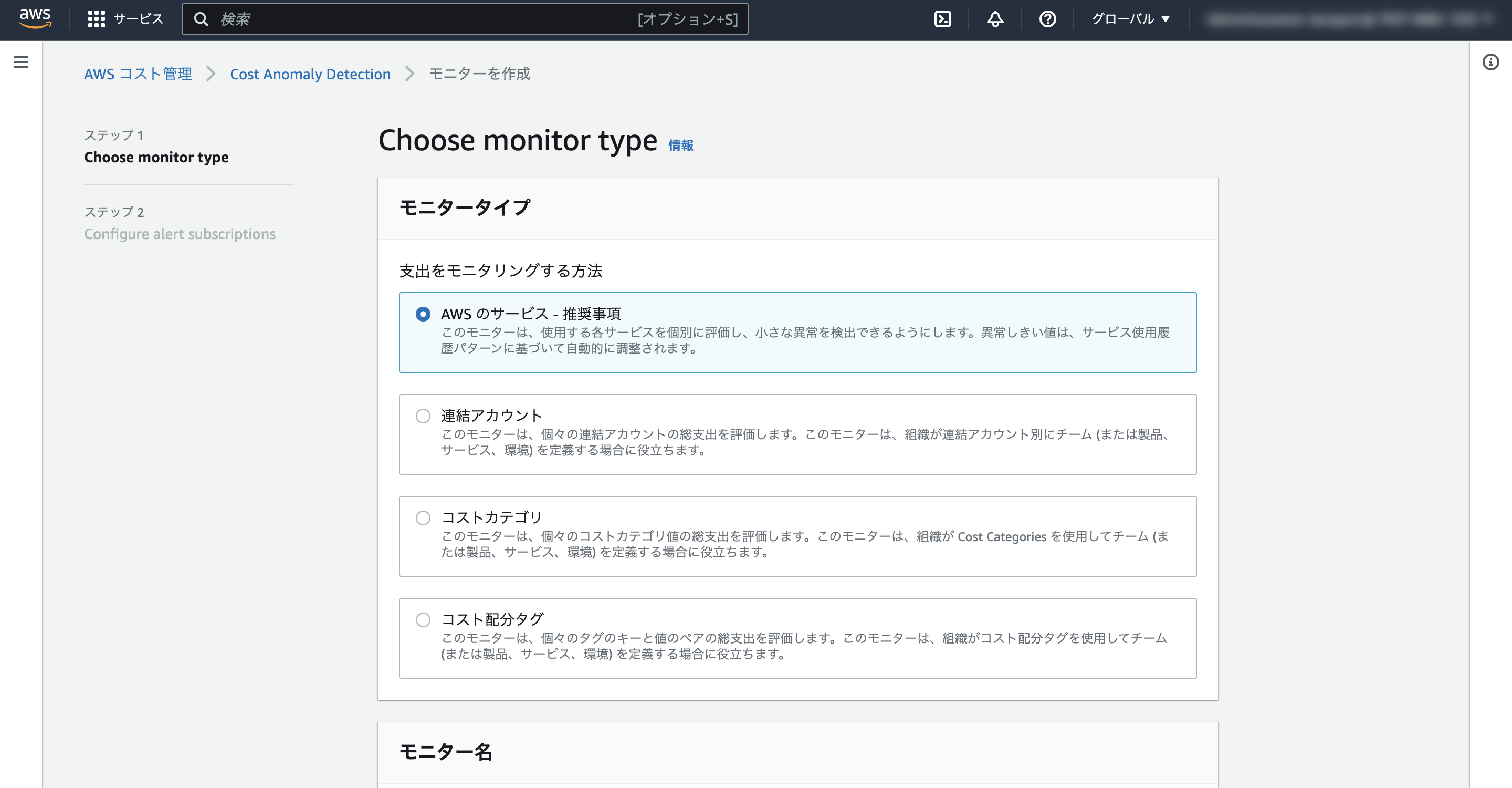Select AWS のサービス - 推奨事項 radio
This screenshot has width=1512, height=788.
click(423, 314)
